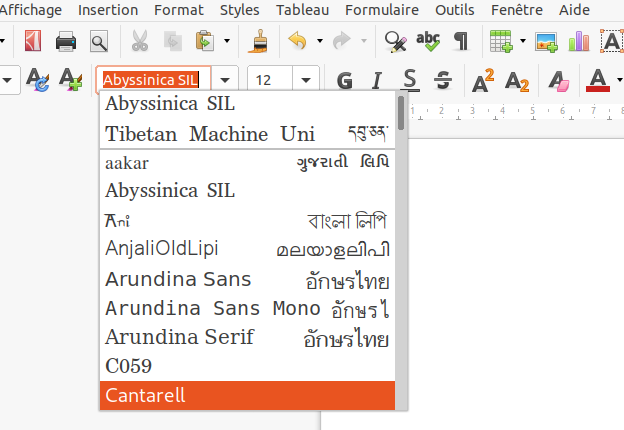Select highlighted Cantarell font
624x430 pixels.
pyautogui.click(x=248, y=395)
